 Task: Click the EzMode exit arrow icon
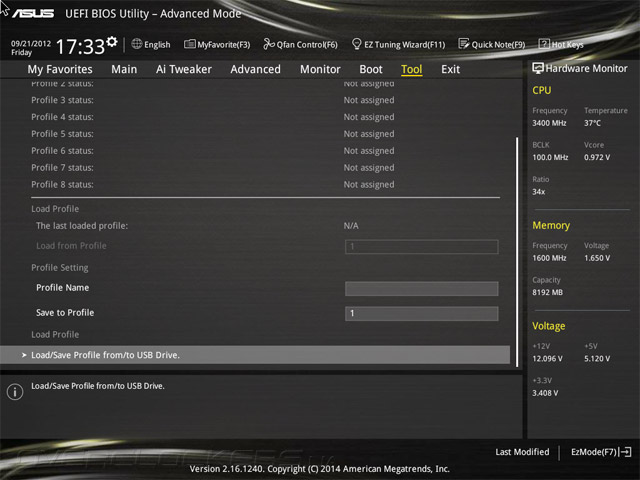click(x=625, y=452)
